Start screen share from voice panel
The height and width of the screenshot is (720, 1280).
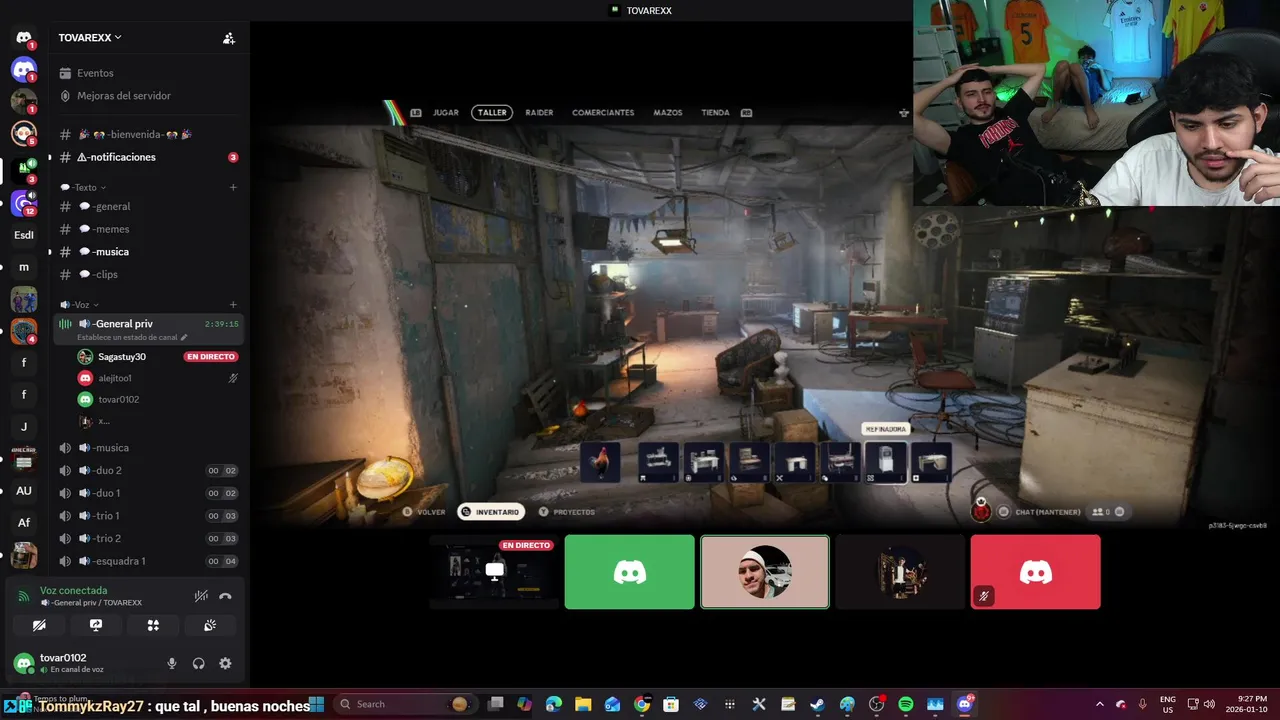pyautogui.click(x=96, y=625)
